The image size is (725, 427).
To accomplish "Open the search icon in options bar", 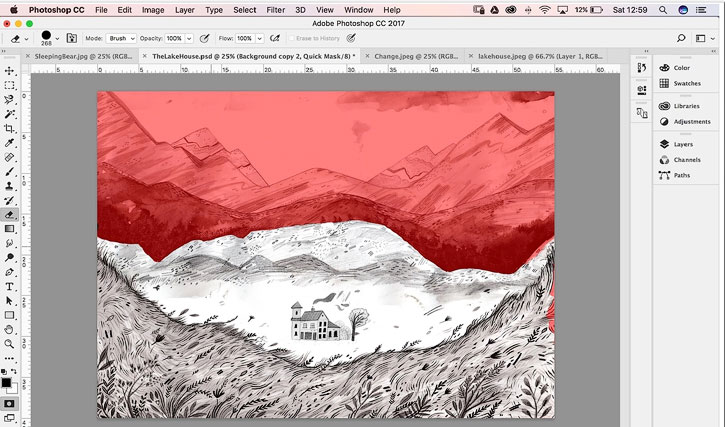I will coord(681,38).
